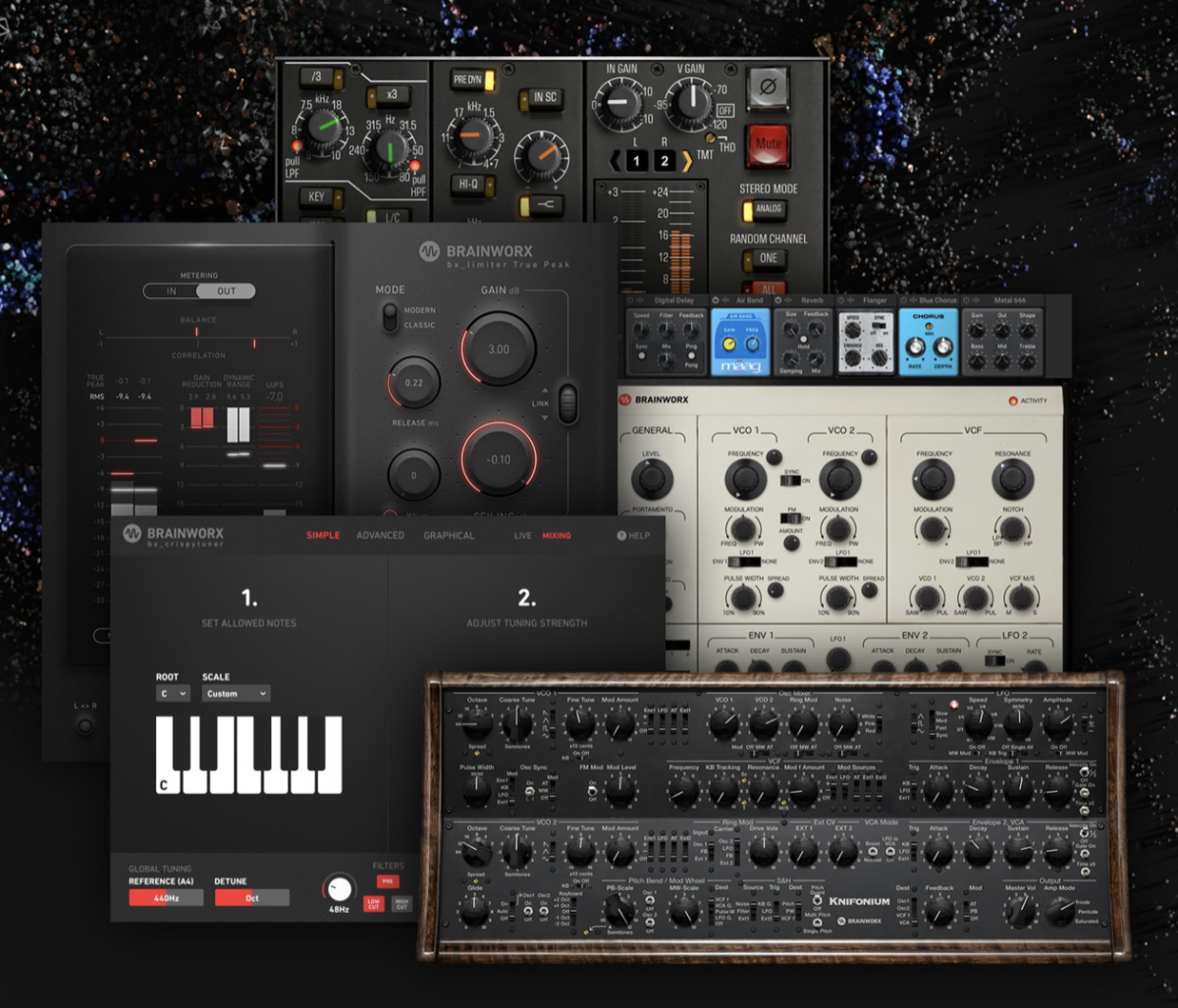Open the ROOT note dropdown
The image size is (1178, 1008).
[173, 693]
